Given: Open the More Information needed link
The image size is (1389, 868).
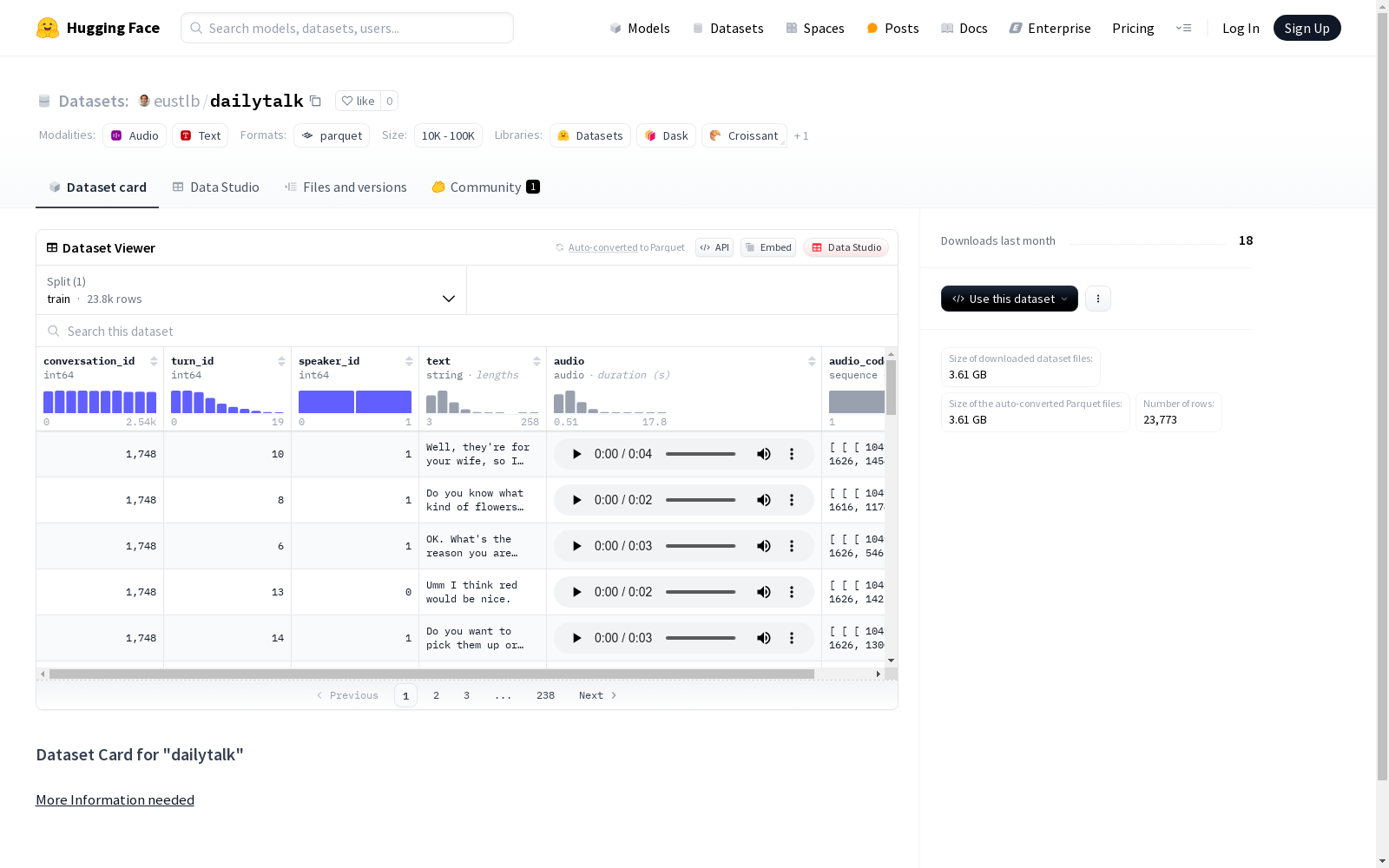Looking at the screenshot, I should [x=115, y=799].
